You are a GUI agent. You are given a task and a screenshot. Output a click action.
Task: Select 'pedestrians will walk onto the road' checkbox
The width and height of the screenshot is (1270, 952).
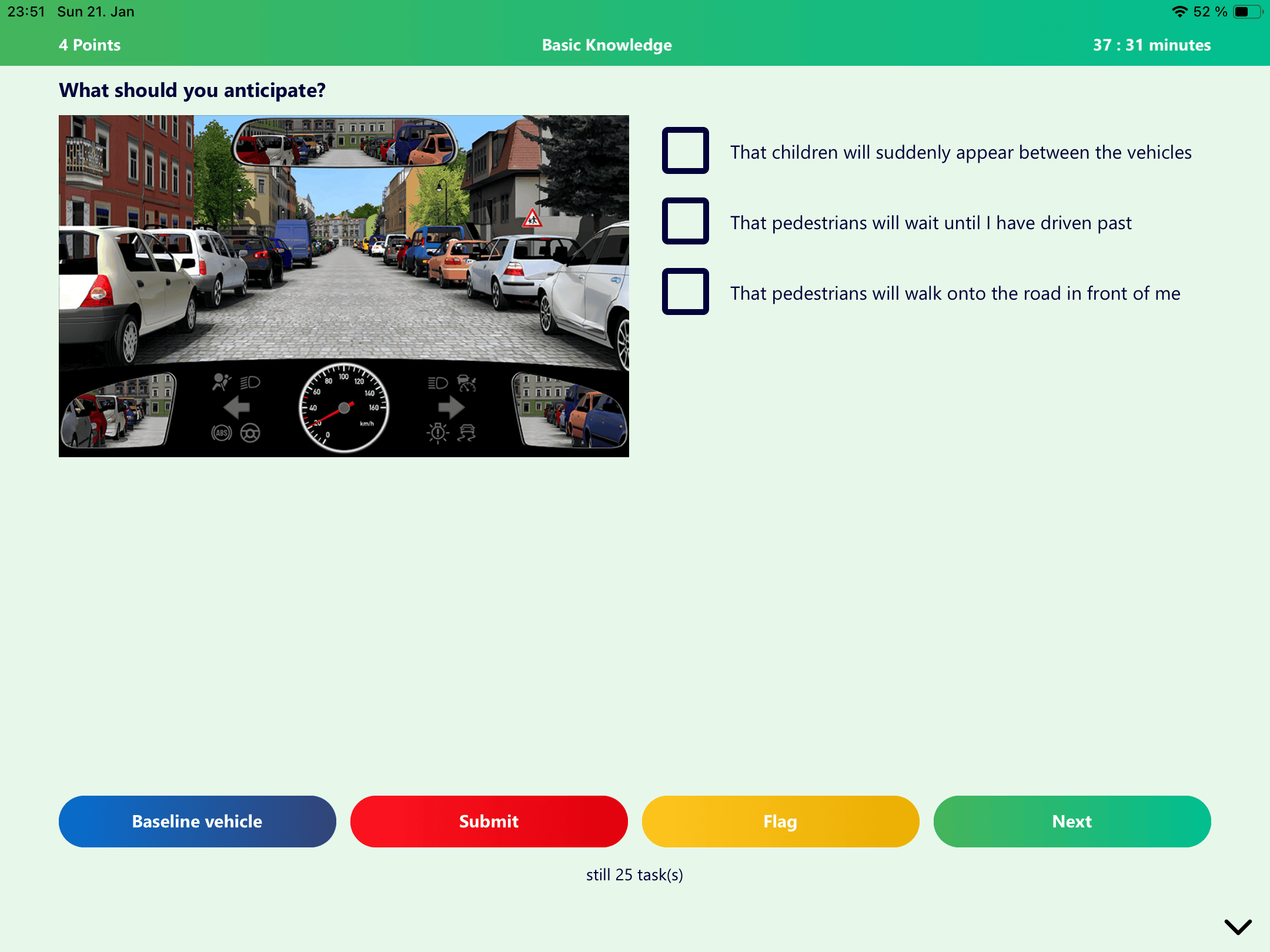[x=685, y=291]
